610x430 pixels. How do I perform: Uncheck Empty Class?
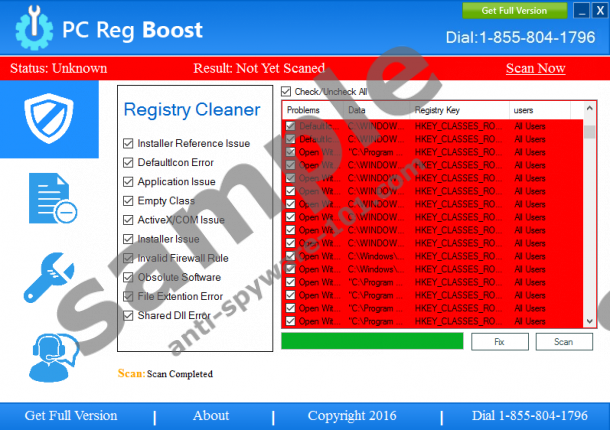click(x=128, y=201)
